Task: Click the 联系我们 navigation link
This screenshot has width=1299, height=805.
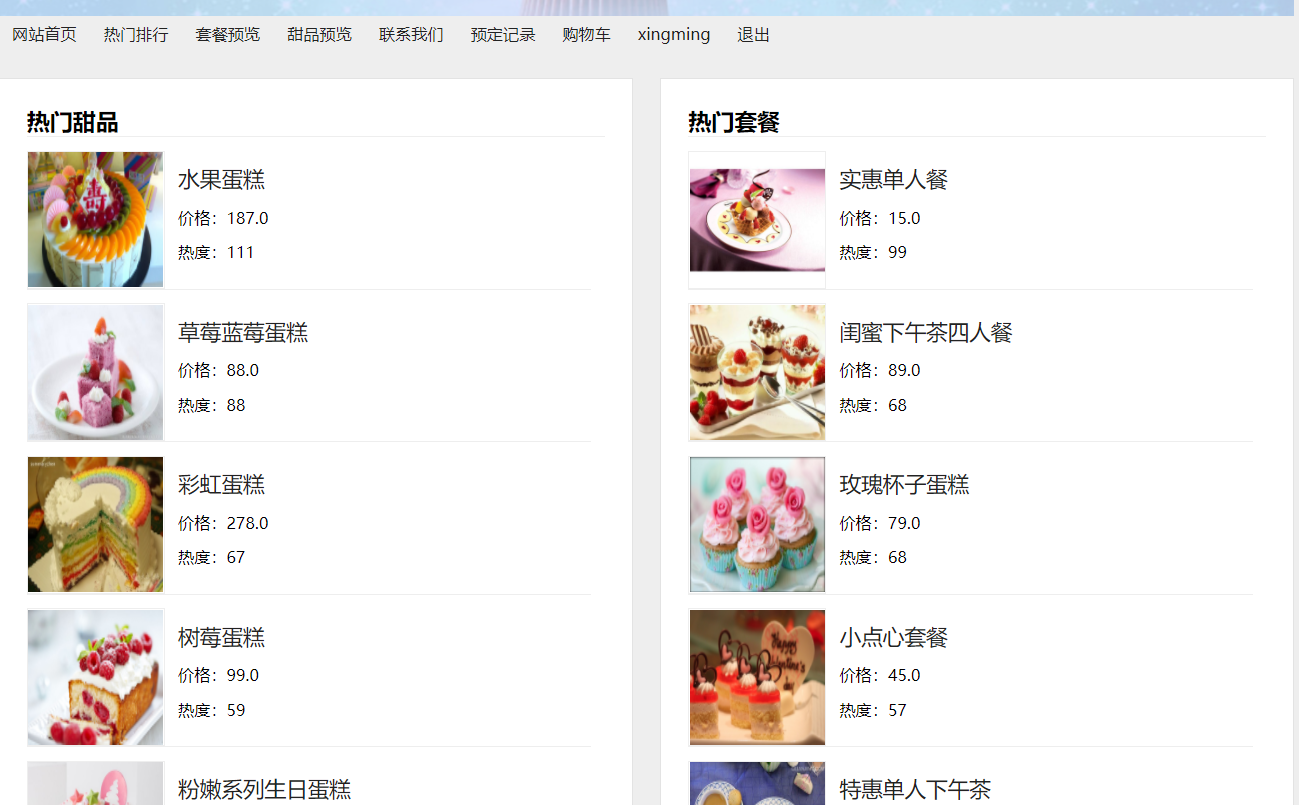Action: [411, 35]
